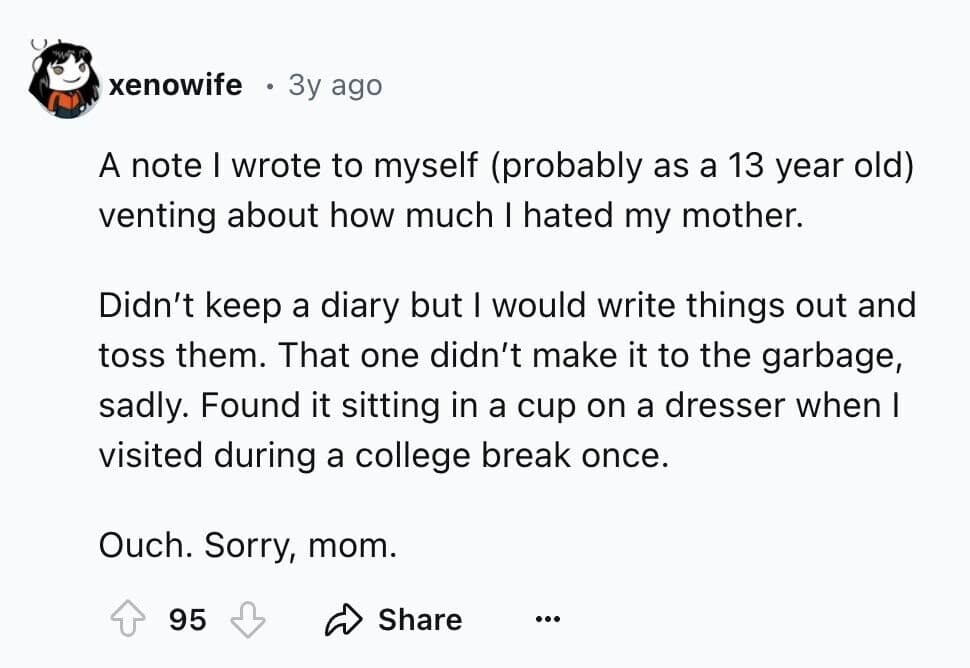Click the vote count of 95
Screen dimensions: 970x668
187,620
